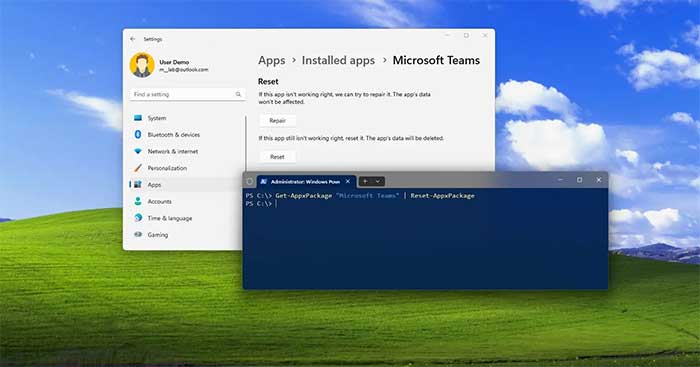The width and height of the screenshot is (700, 367).
Task: Click the Find a setting search box
Action: (x=188, y=94)
